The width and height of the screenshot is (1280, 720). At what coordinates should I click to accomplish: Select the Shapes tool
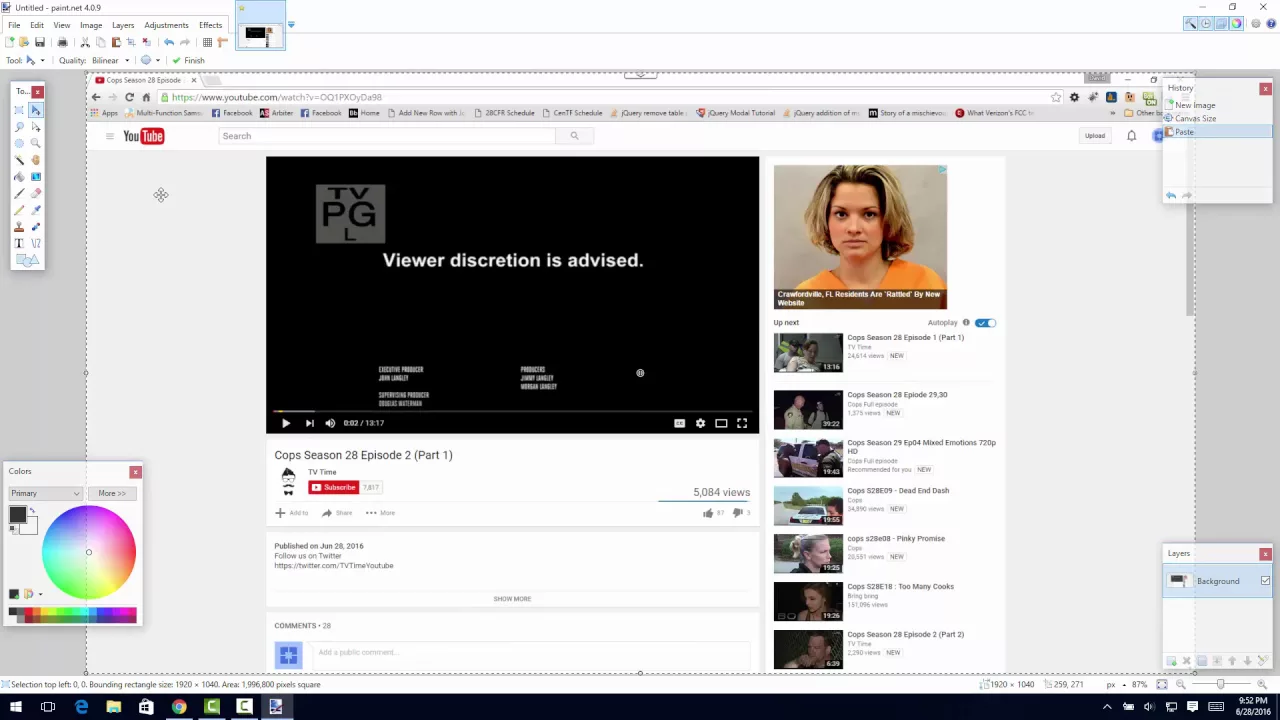(28, 260)
